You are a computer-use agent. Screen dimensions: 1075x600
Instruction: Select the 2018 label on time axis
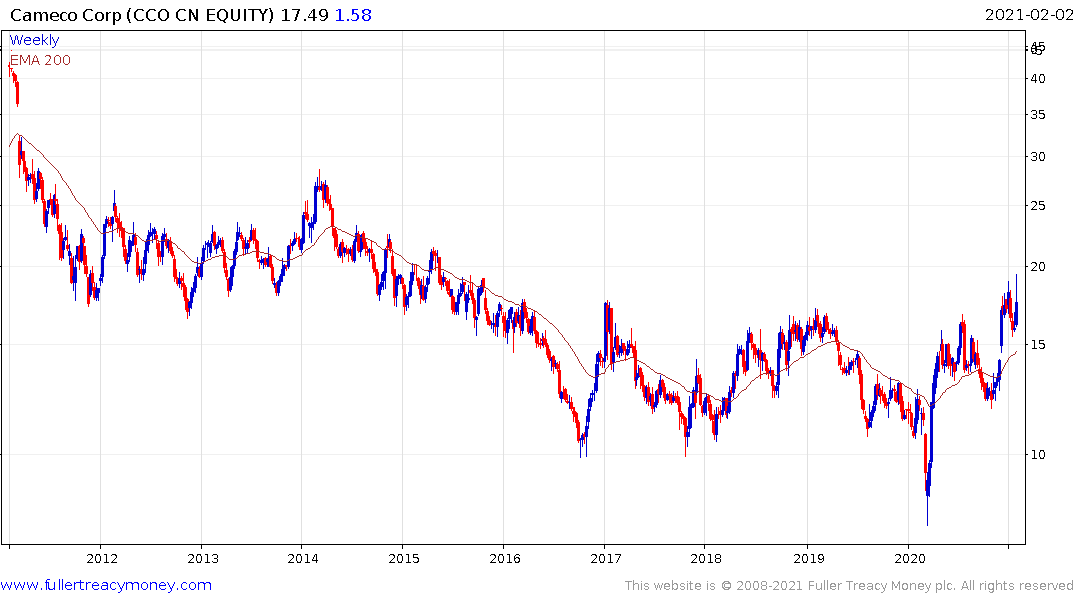[x=706, y=558]
